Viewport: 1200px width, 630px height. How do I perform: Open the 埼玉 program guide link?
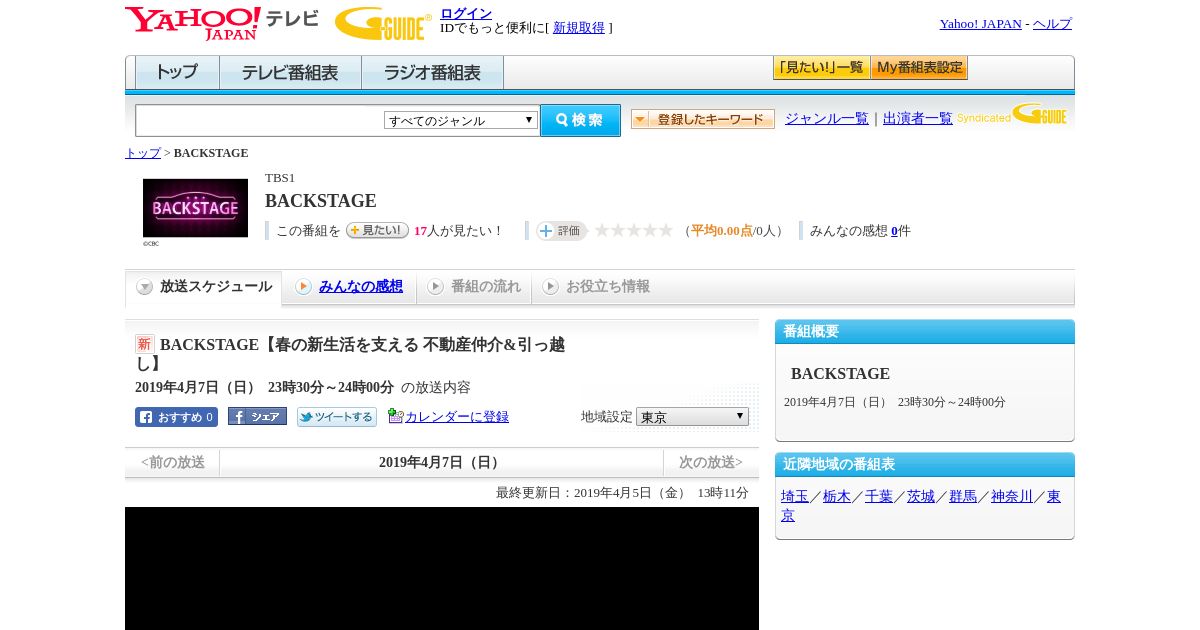[x=795, y=496]
